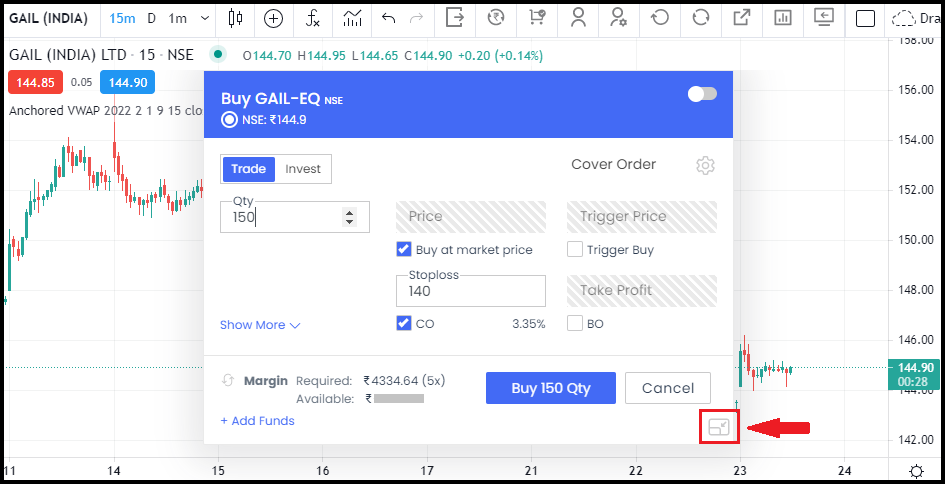
Task: Open the rupee funds icon
Action: pyautogui.click(x=495, y=17)
